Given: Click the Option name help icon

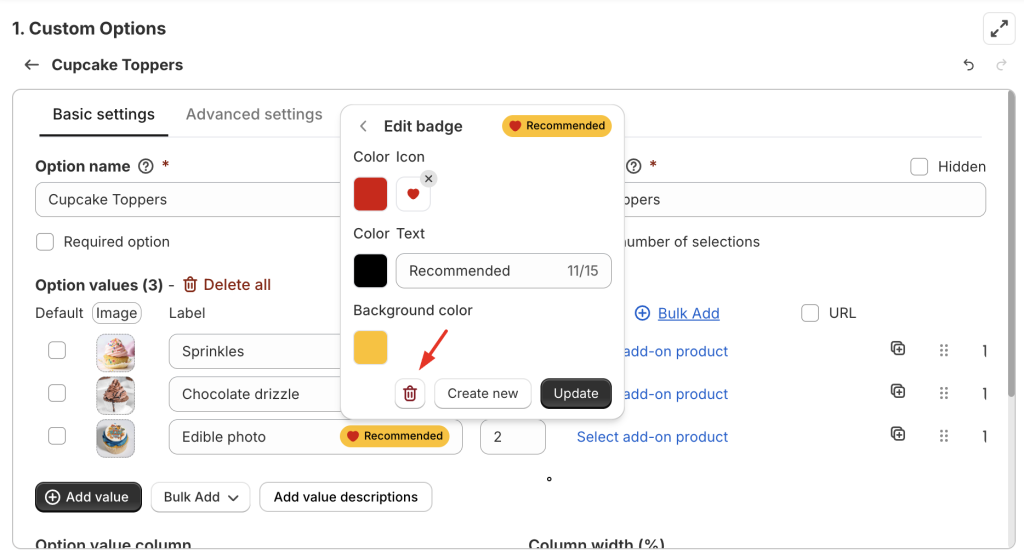Looking at the screenshot, I should 146,166.
